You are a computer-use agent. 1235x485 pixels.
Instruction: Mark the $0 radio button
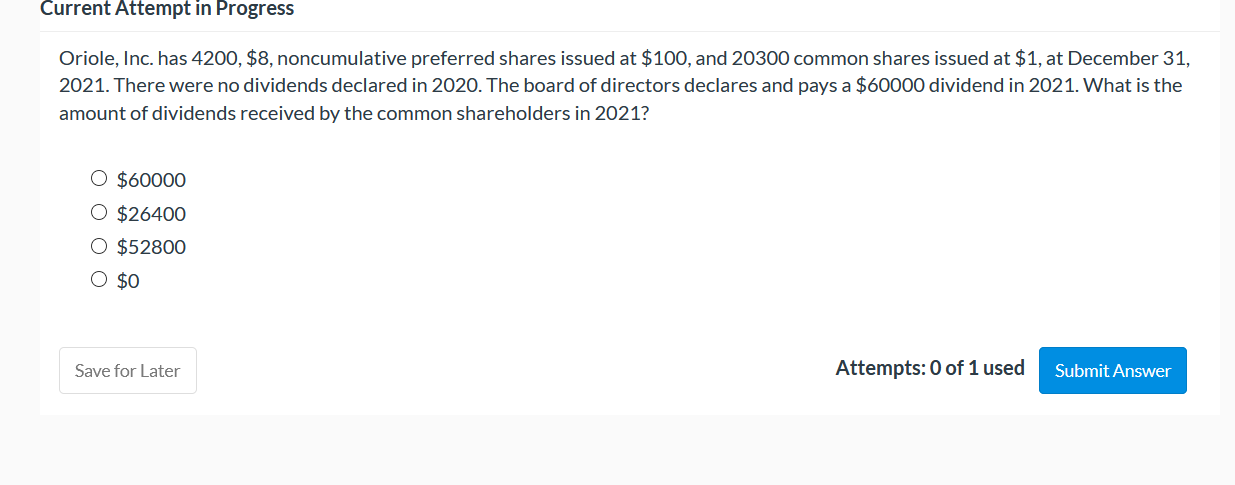pyautogui.click(x=98, y=280)
